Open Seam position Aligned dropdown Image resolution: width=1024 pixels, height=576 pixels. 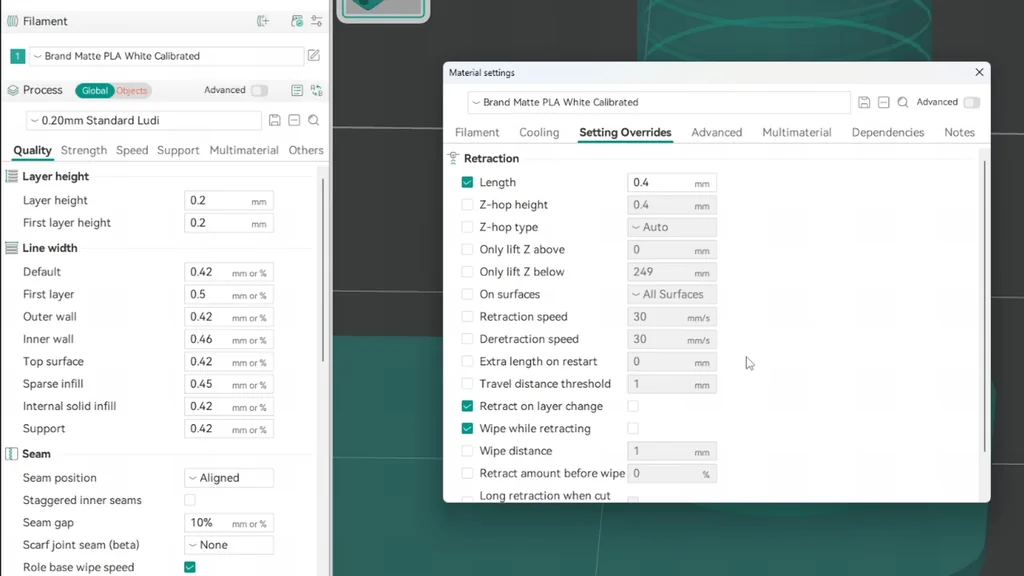(x=229, y=478)
